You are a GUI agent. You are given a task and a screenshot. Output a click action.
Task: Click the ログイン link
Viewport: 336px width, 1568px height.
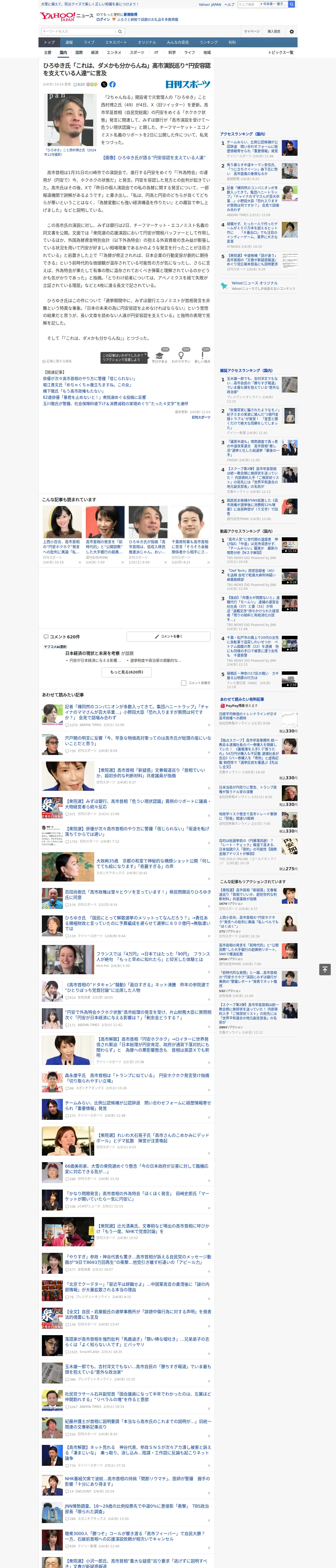[103, 20]
